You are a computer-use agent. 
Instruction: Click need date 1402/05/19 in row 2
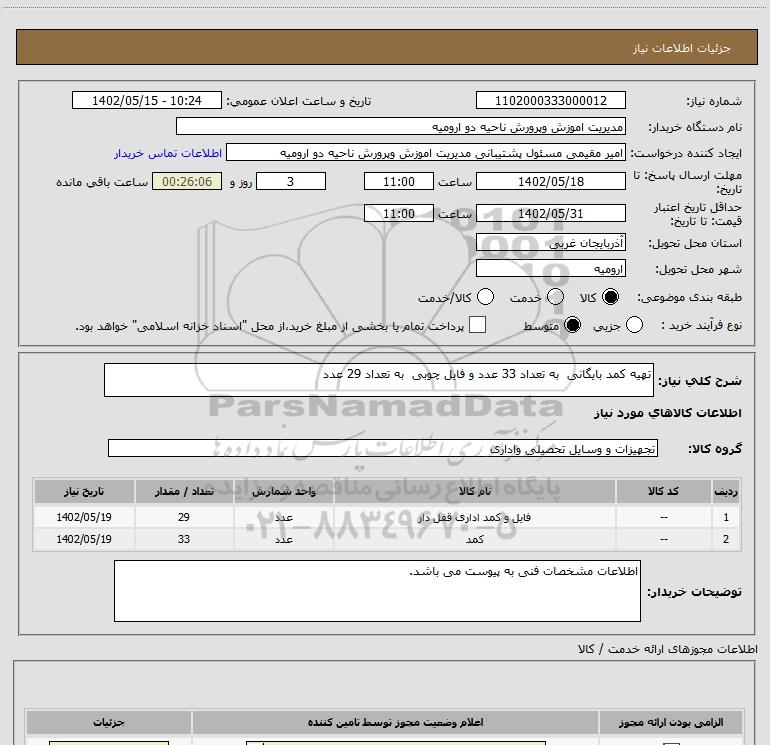(x=84, y=539)
